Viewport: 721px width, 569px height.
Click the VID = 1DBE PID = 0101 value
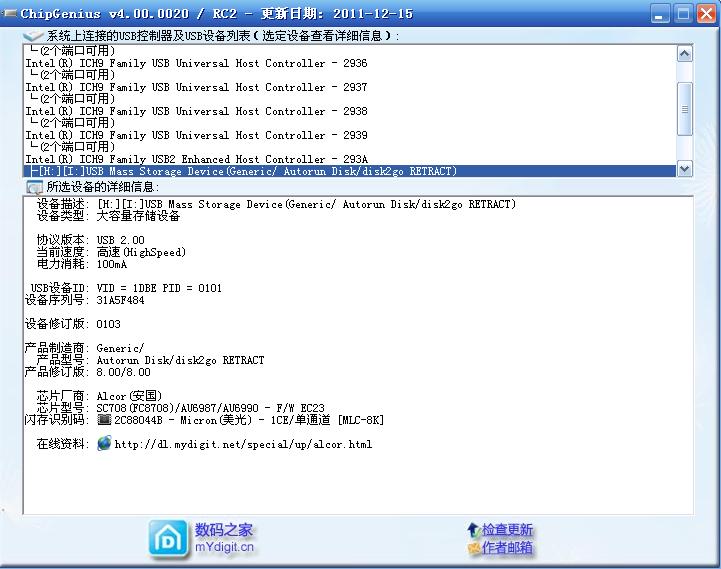159,288
